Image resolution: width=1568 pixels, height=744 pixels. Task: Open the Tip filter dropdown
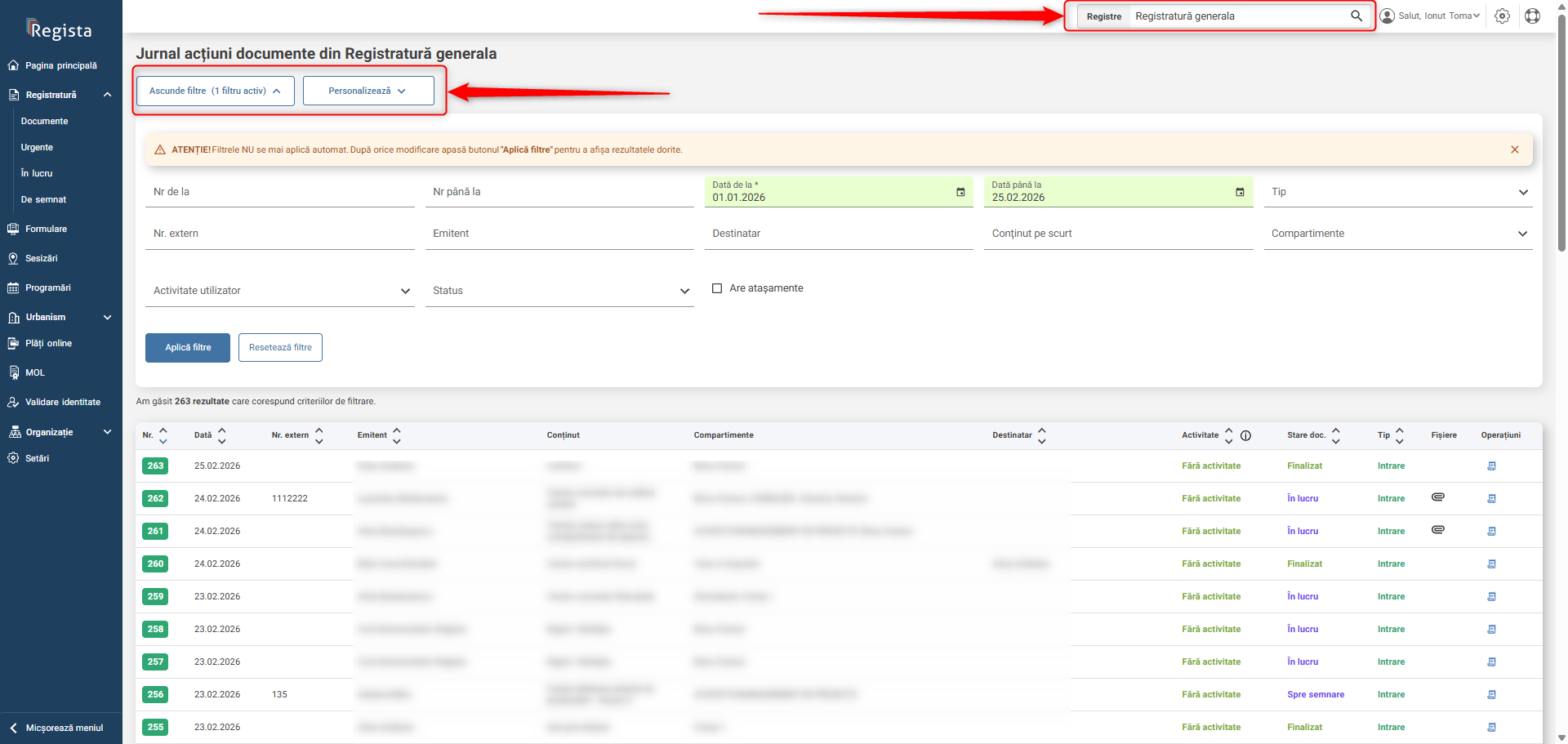(x=1398, y=192)
